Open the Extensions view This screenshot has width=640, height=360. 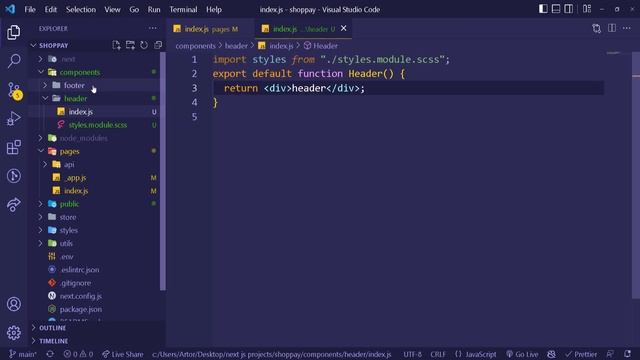13,147
